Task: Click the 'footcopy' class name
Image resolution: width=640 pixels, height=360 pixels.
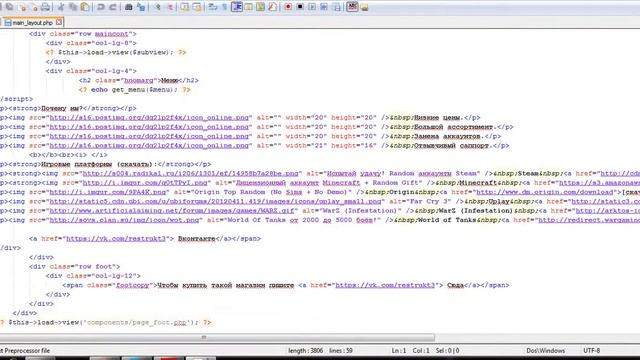Action: point(132,286)
